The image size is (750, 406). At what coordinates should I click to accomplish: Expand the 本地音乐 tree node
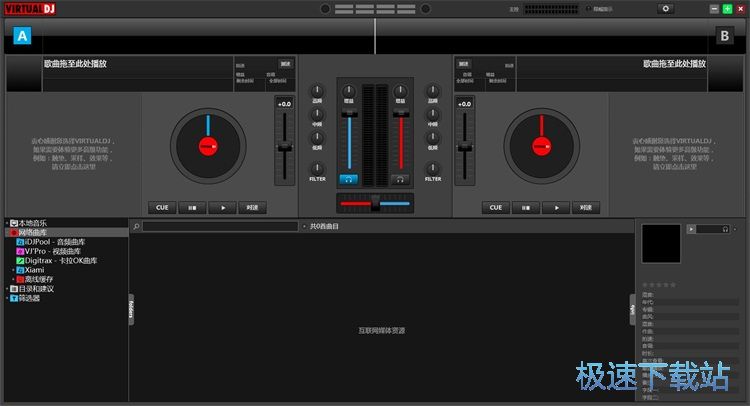point(7,223)
